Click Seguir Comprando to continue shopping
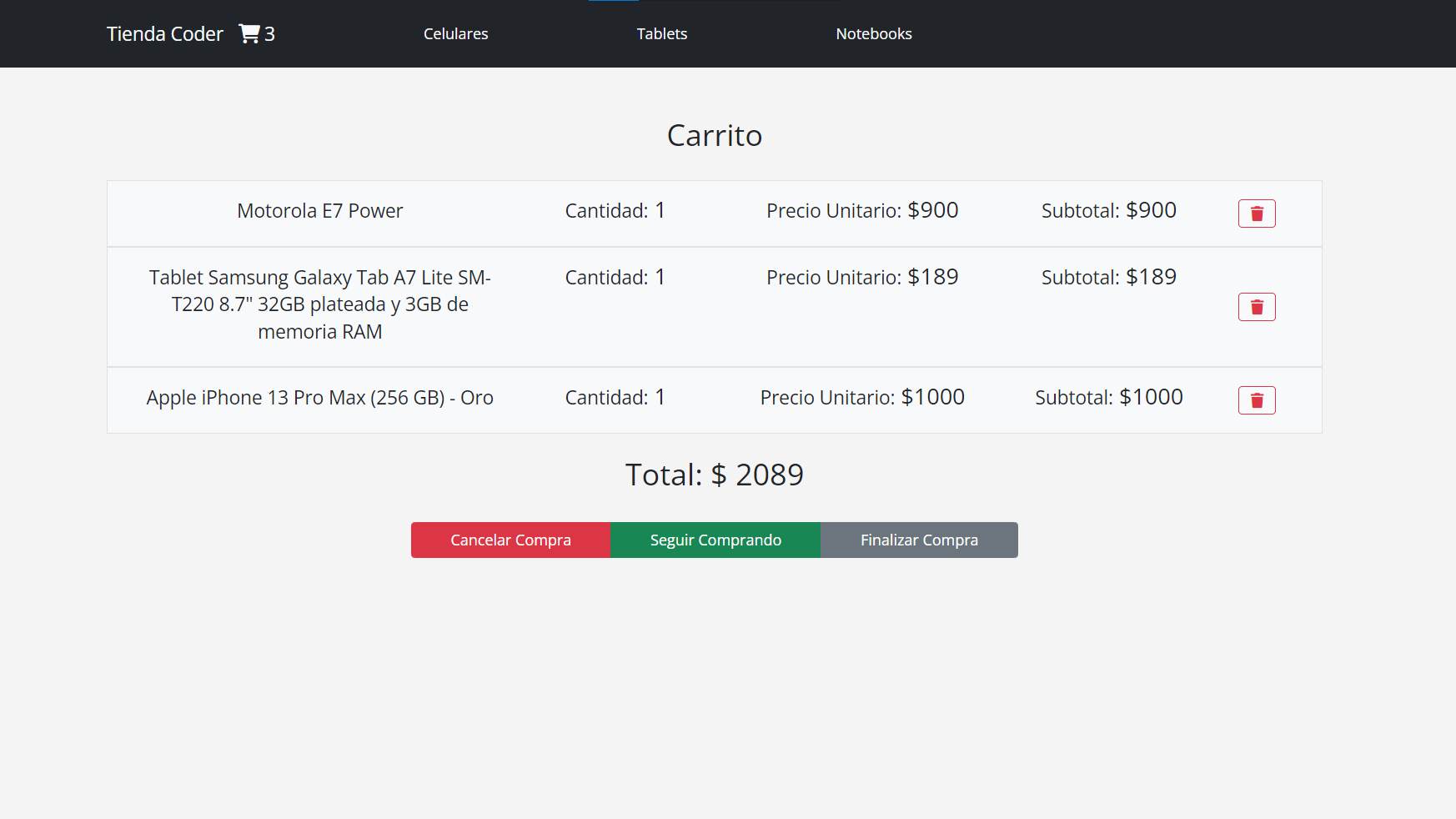This screenshot has height=819, width=1456. point(715,540)
